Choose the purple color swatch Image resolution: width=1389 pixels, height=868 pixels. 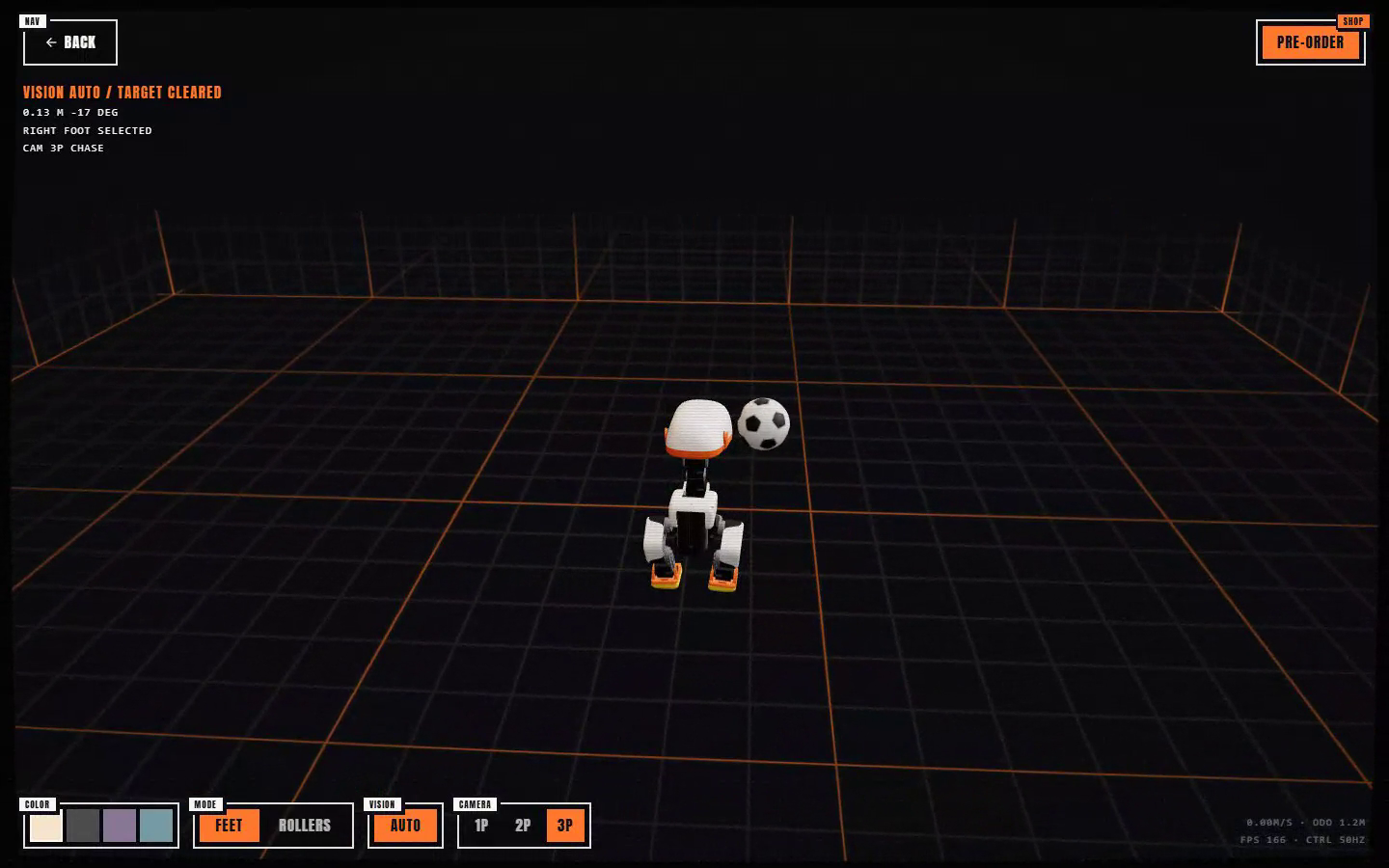(120, 826)
